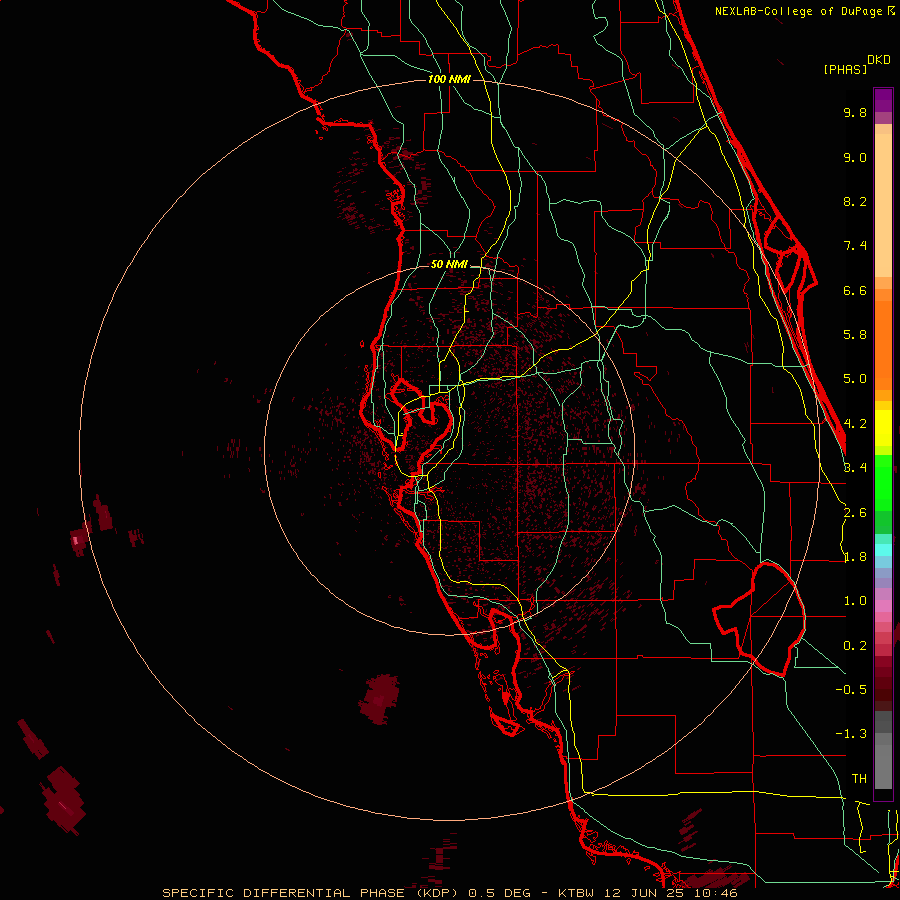Click the 8.2 scale value
The height and width of the screenshot is (900, 900).
(x=855, y=201)
